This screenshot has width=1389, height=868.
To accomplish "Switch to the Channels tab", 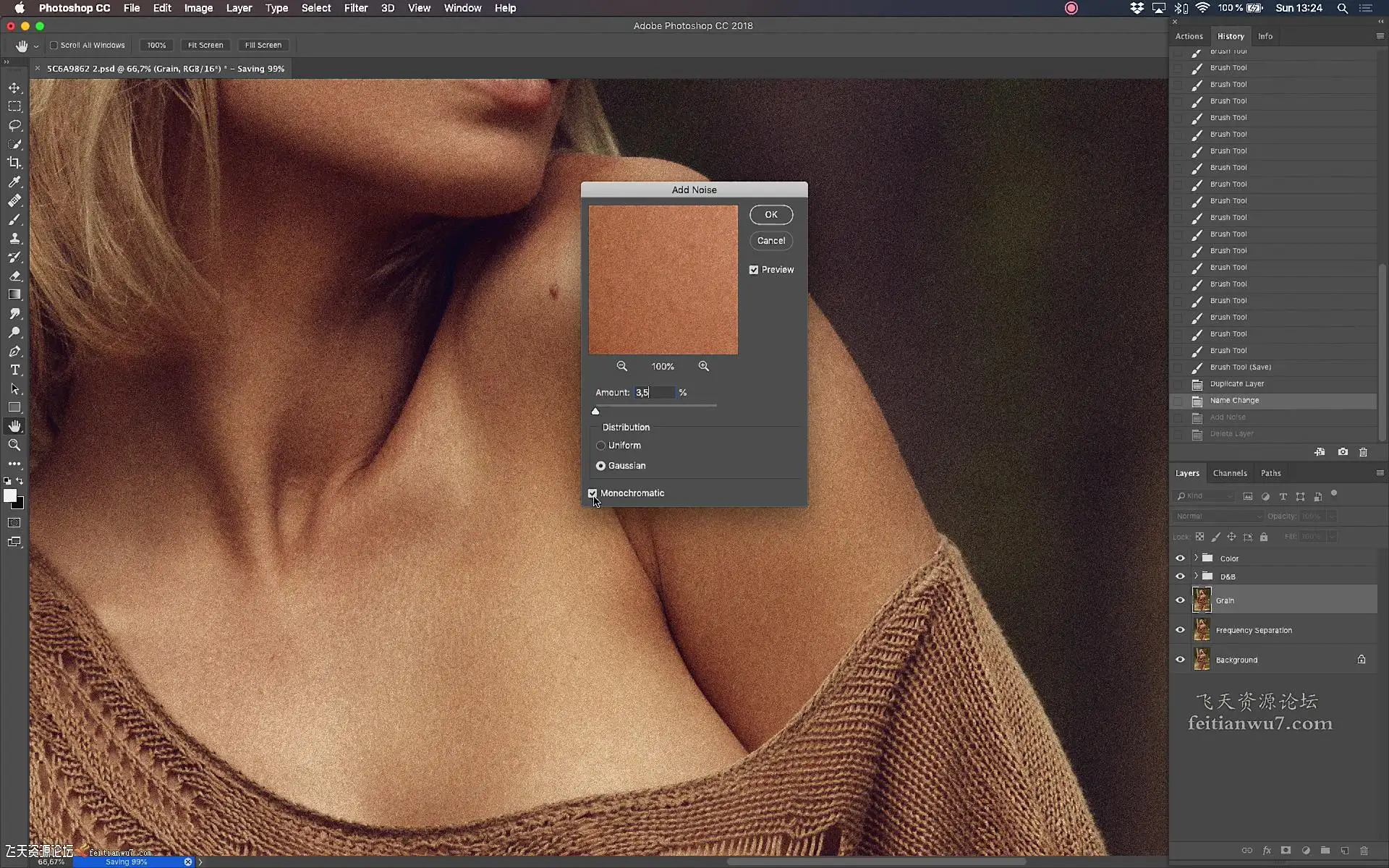I will pyautogui.click(x=1230, y=473).
